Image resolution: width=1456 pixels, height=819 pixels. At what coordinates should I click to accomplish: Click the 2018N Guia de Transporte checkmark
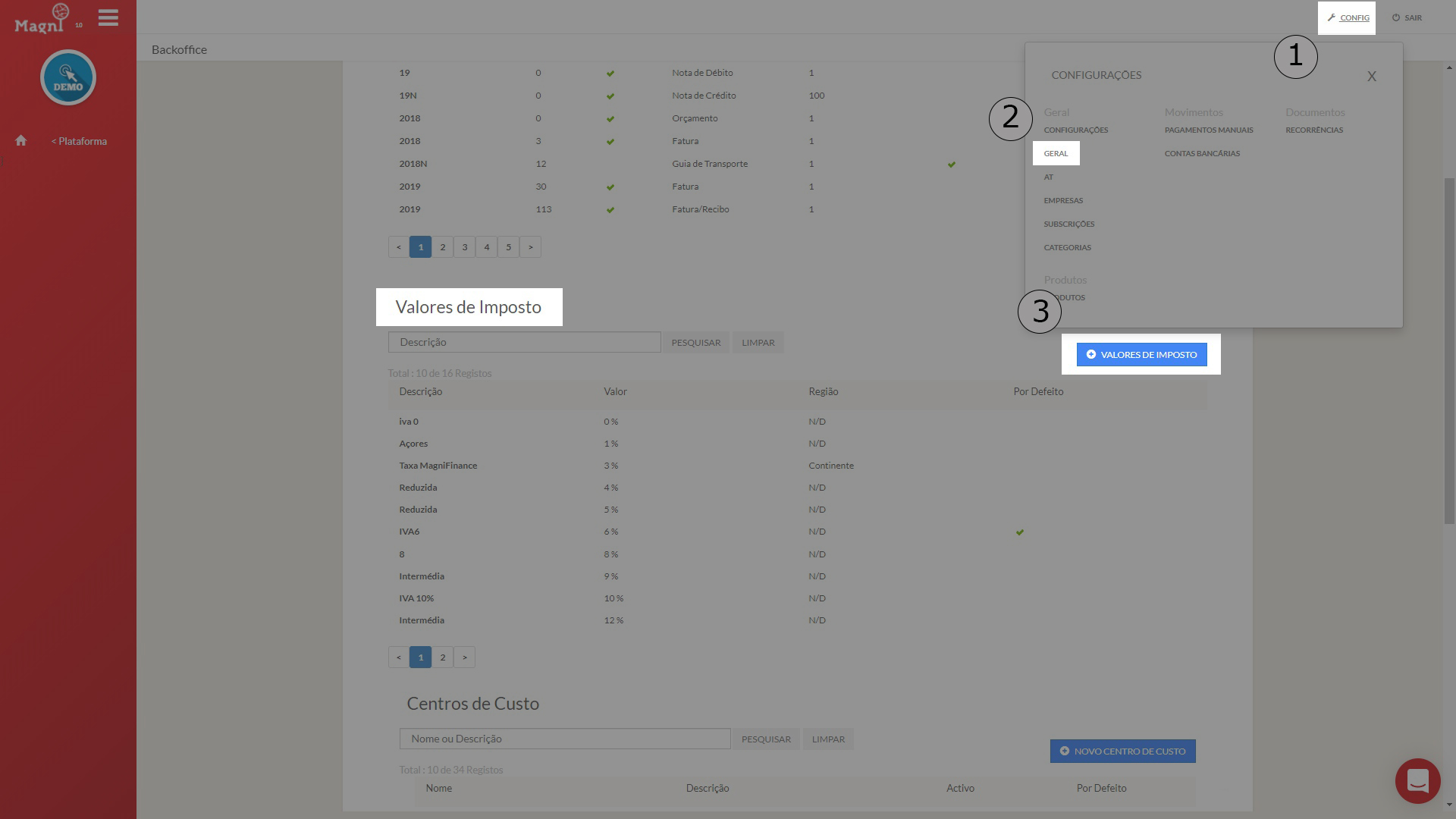(x=951, y=165)
